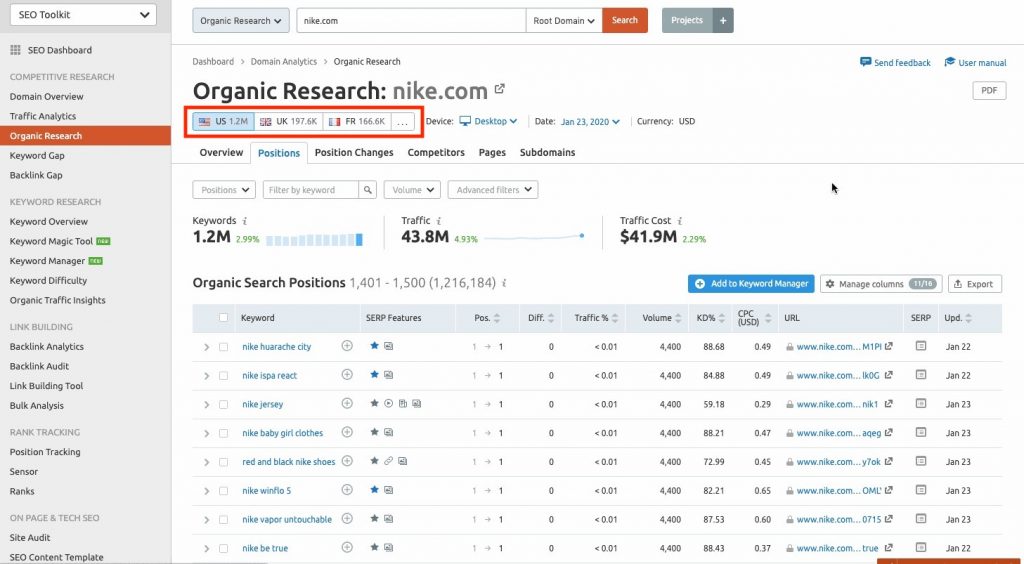Viewport: 1024px width, 564px height.
Task: Click the plus button next to Projects
Action: (723, 20)
